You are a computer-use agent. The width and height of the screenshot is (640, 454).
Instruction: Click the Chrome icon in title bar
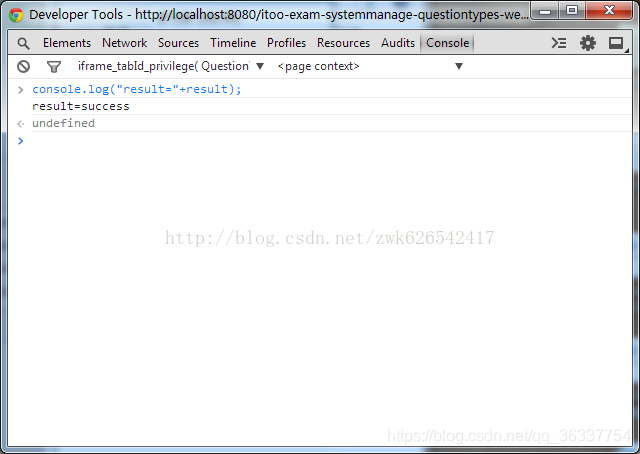click(x=16, y=15)
